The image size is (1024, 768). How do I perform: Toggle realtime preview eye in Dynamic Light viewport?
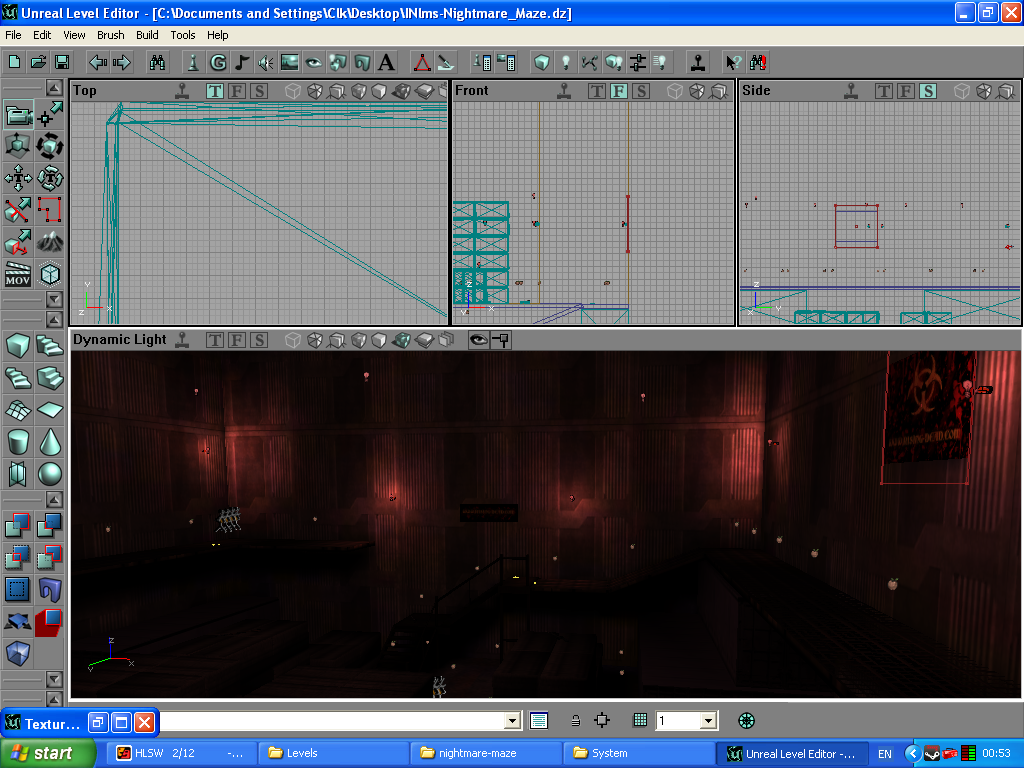479,340
